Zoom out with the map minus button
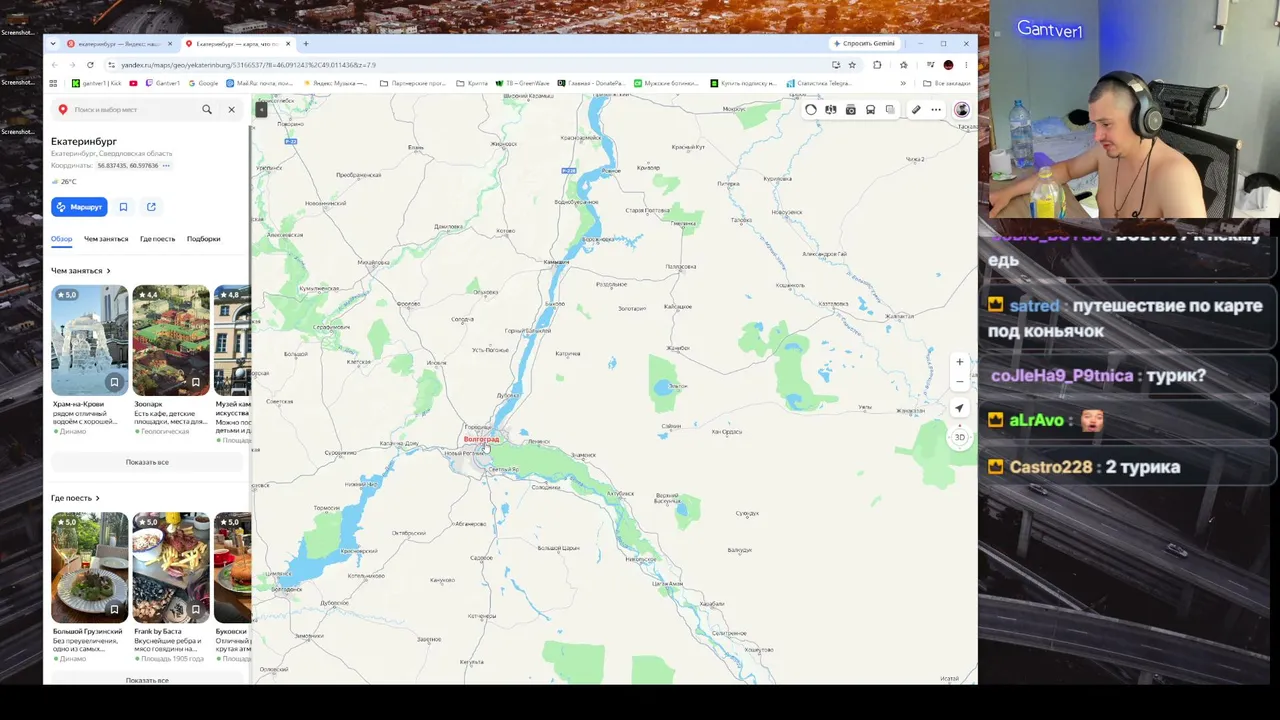The width and height of the screenshot is (1280, 720). (x=960, y=382)
